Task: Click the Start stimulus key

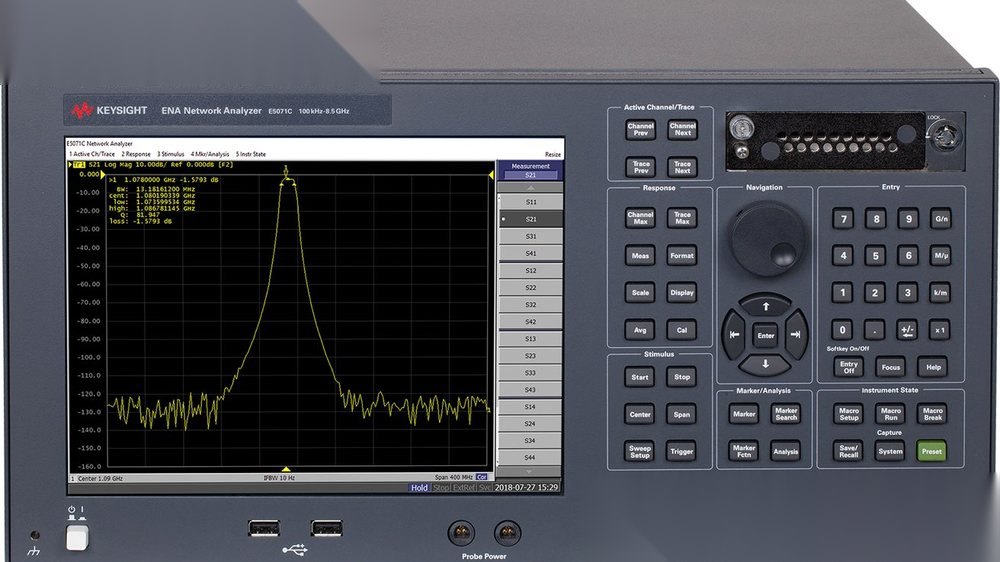Action: point(640,377)
